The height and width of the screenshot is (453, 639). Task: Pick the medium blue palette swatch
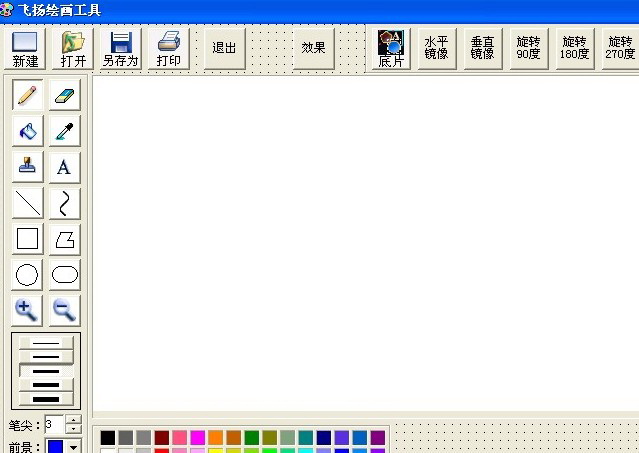pyautogui.click(x=360, y=438)
